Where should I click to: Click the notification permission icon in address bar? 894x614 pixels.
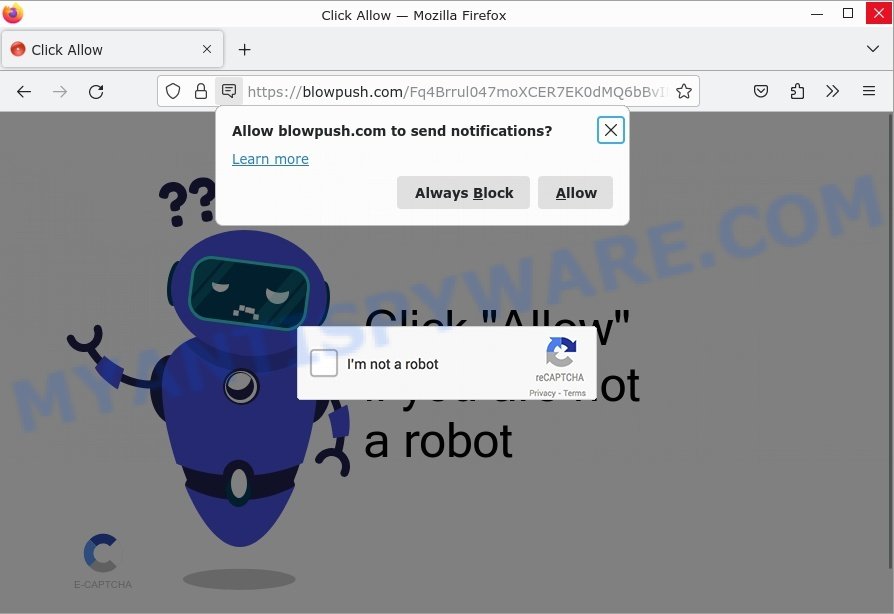229,91
